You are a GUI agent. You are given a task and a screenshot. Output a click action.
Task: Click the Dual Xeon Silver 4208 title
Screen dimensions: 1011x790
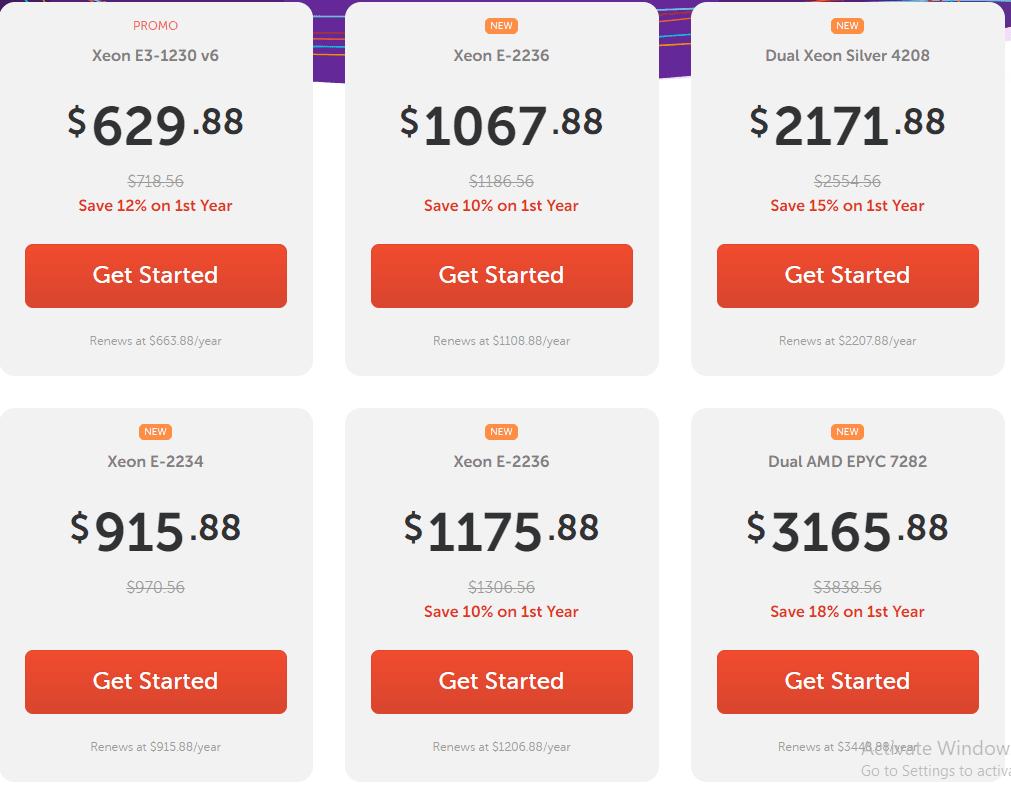[847, 55]
